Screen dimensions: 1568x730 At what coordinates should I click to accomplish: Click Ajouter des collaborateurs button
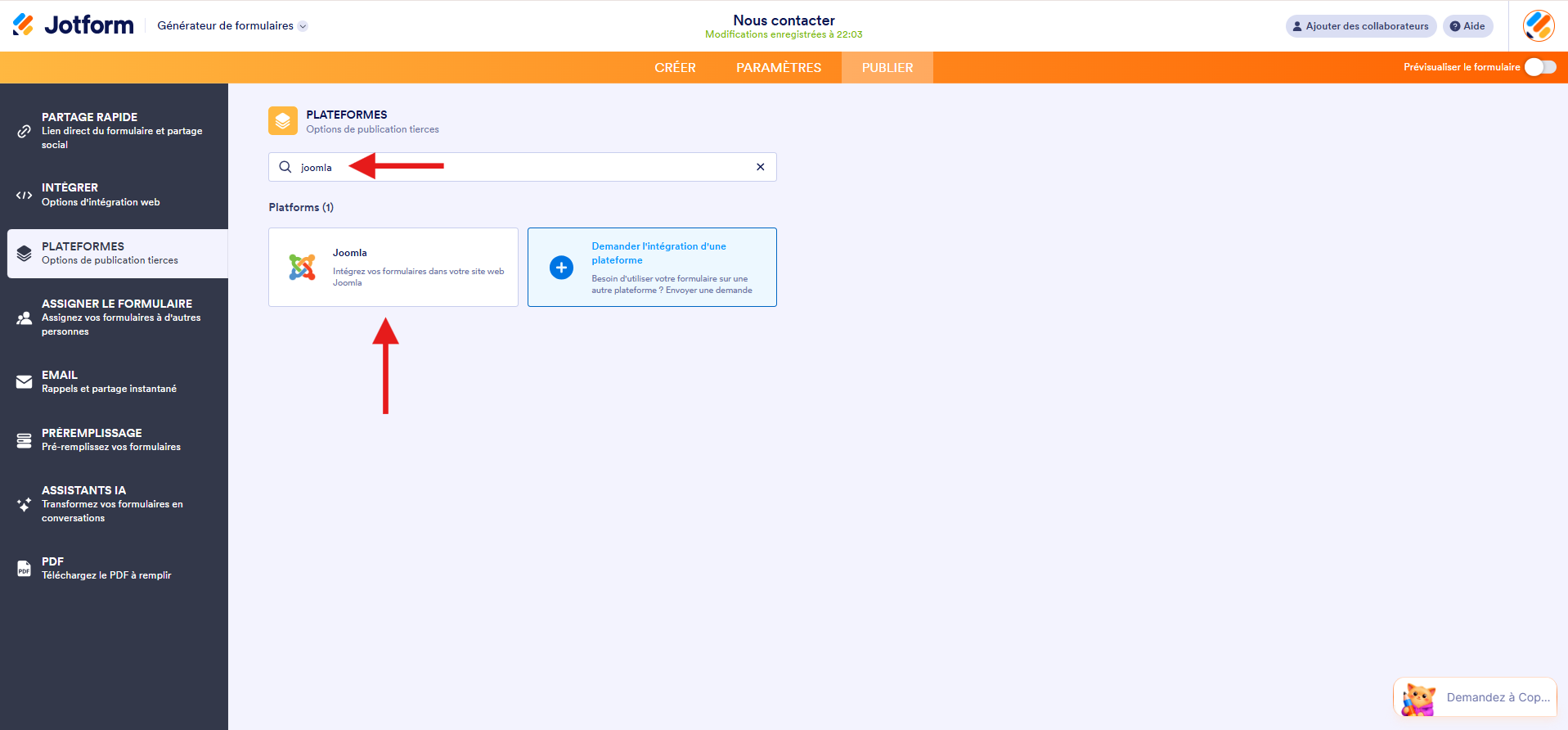1361,26
